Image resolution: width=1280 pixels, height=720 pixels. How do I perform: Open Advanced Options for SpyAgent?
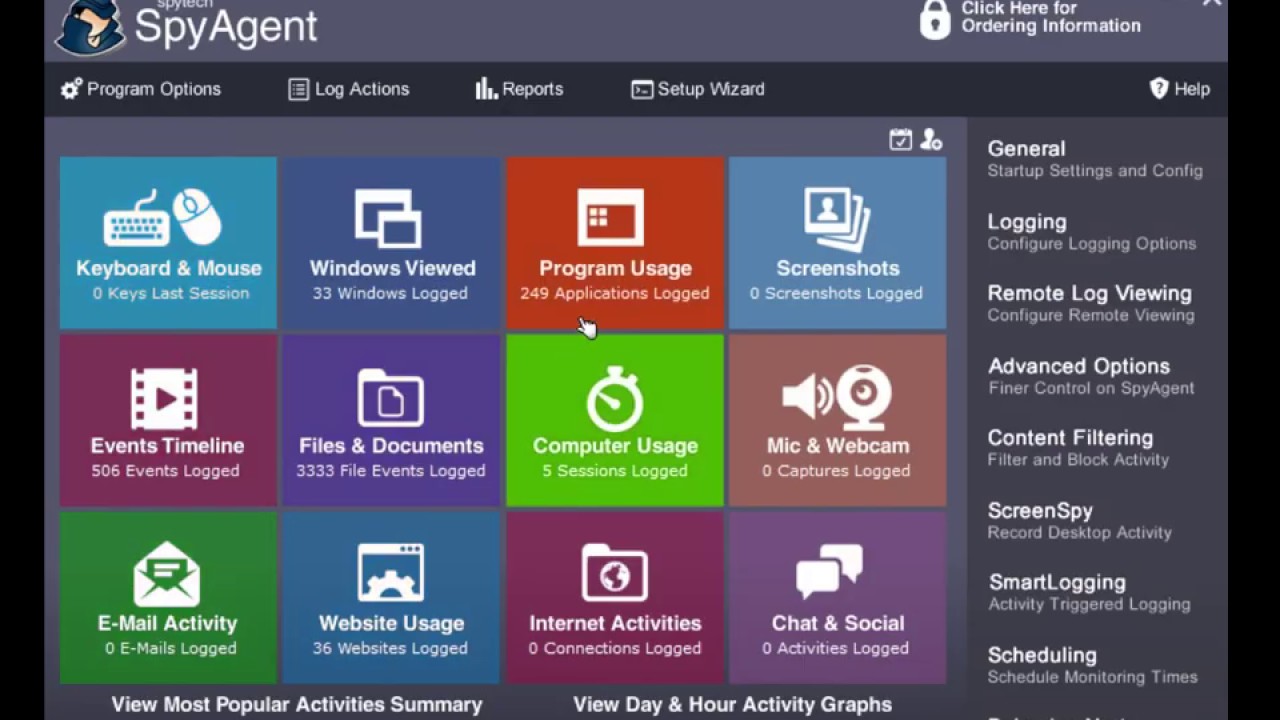pos(1091,376)
